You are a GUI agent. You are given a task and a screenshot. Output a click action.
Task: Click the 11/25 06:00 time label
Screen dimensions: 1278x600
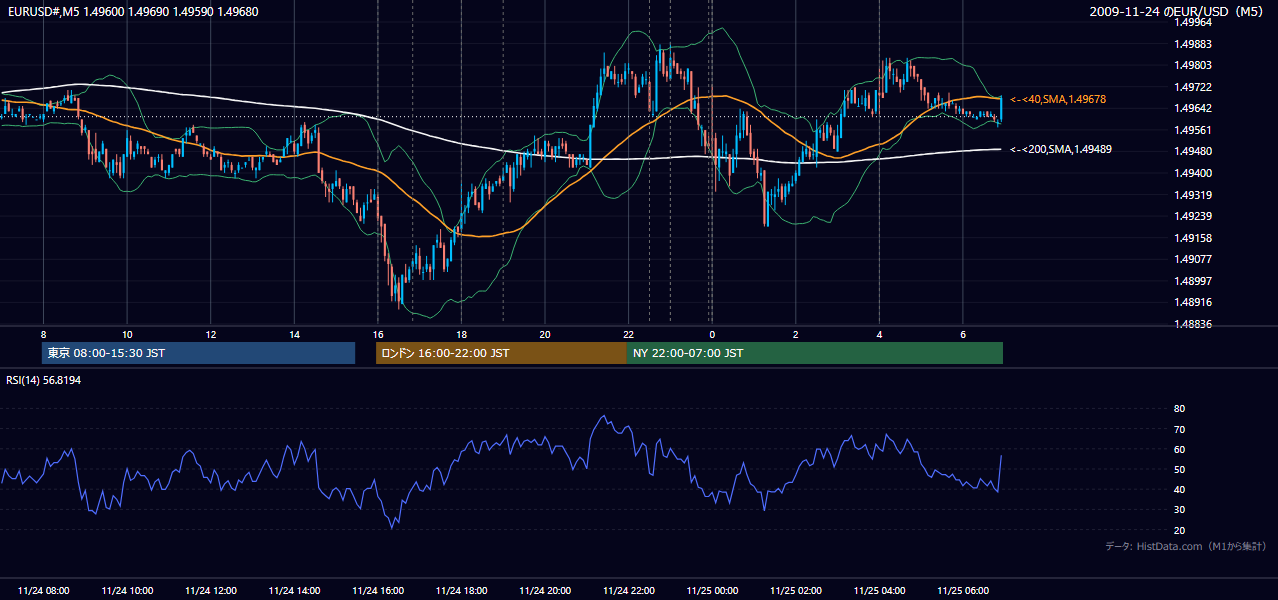[963, 591]
